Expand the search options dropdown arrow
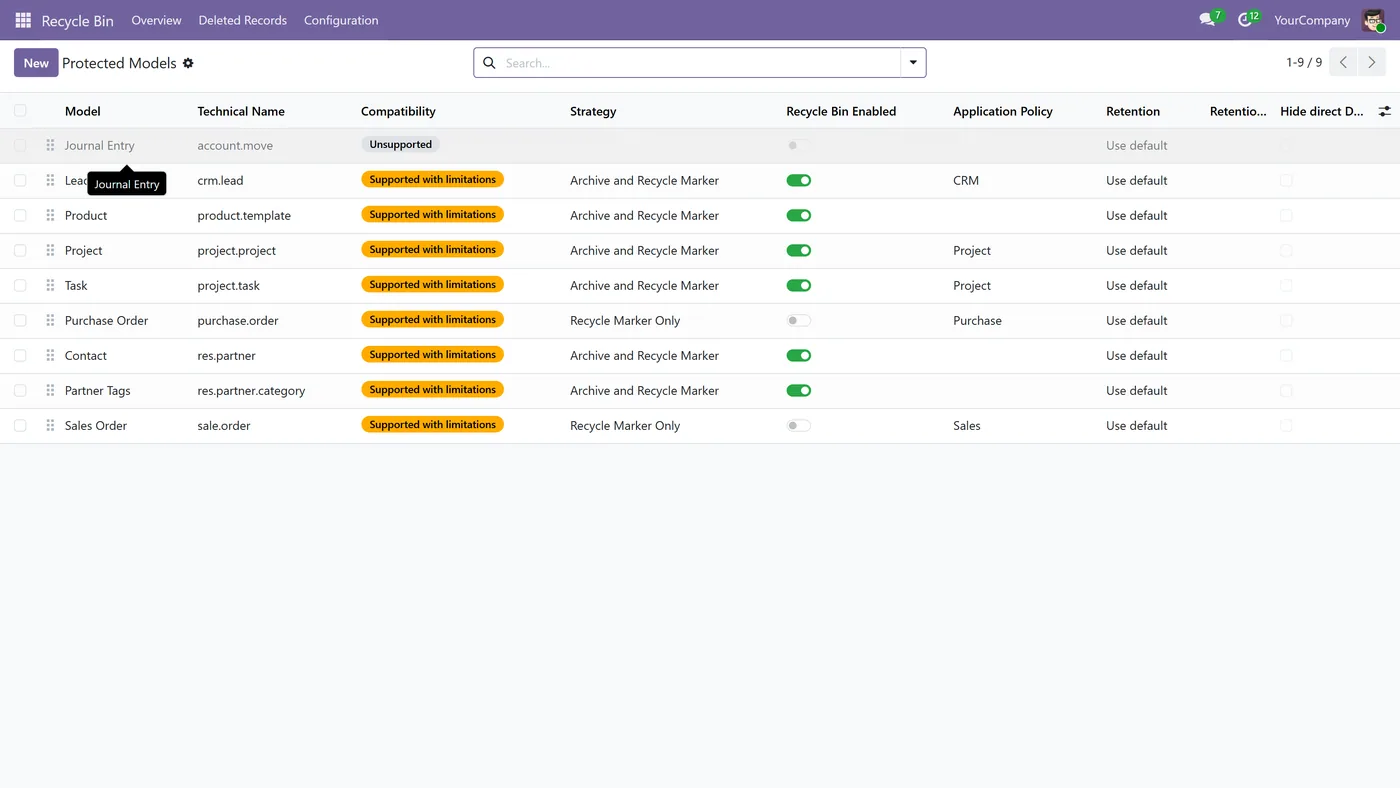The width and height of the screenshot is (1400, 788). [x=913, y=63]
